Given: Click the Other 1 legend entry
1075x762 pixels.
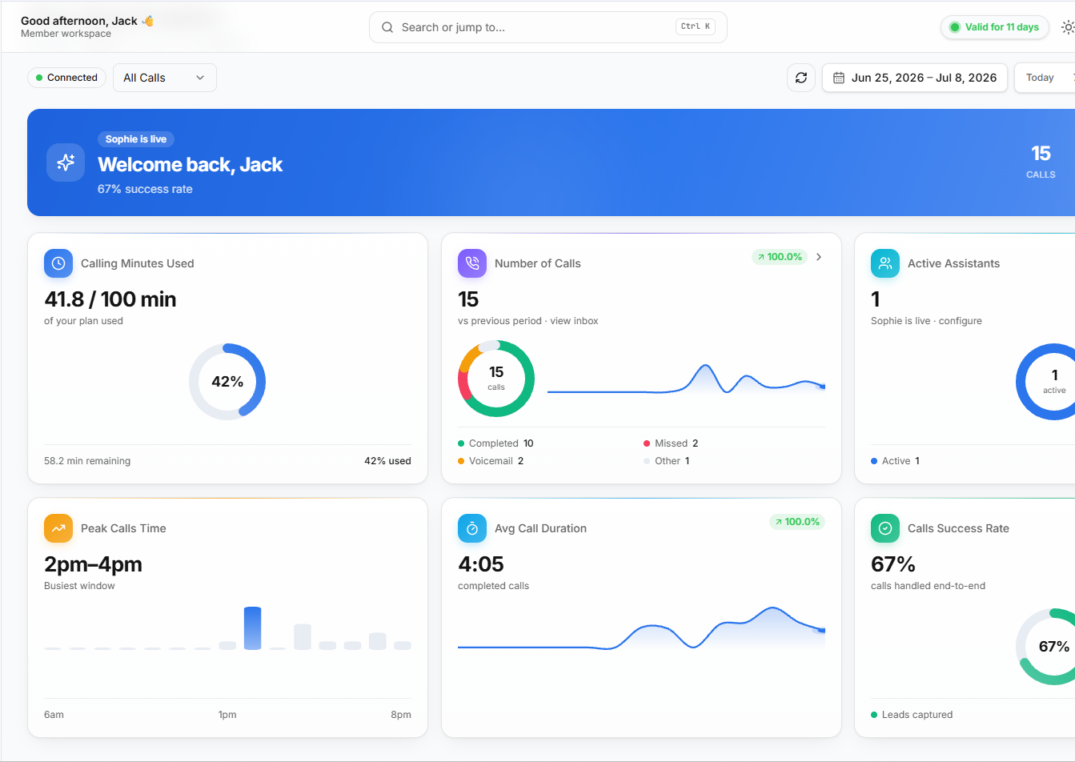Looking at the screenshot, I should click(666, 461).
